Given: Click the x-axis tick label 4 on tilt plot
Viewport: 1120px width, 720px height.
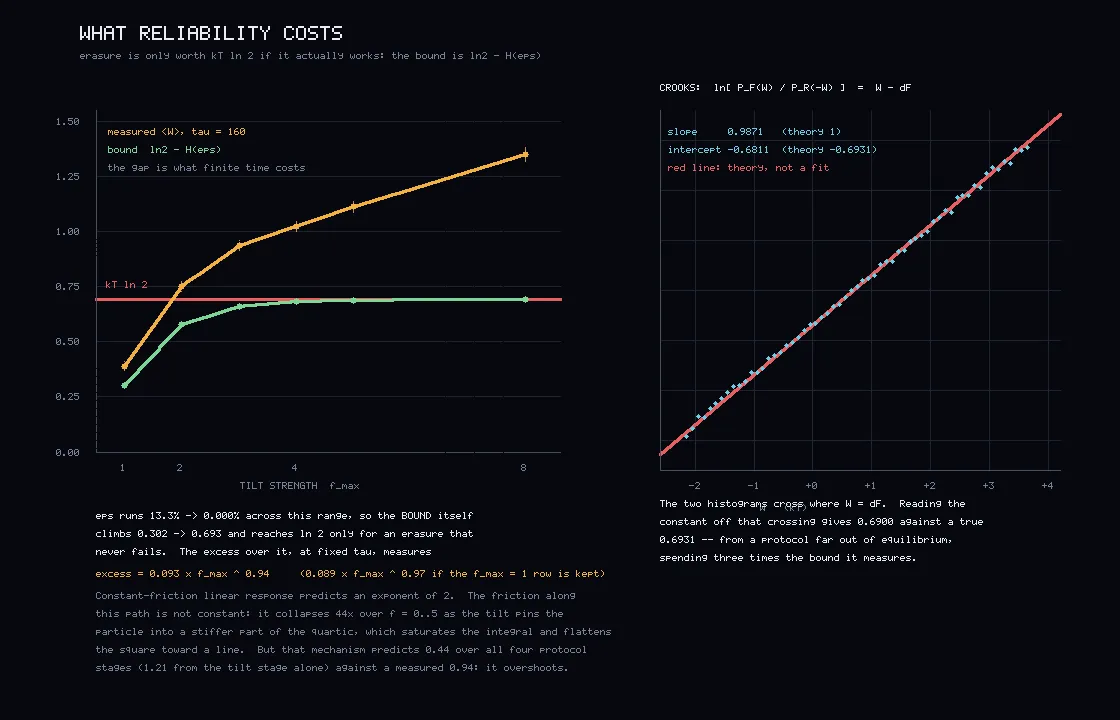Looking at the screenshot, I should 294,467.
